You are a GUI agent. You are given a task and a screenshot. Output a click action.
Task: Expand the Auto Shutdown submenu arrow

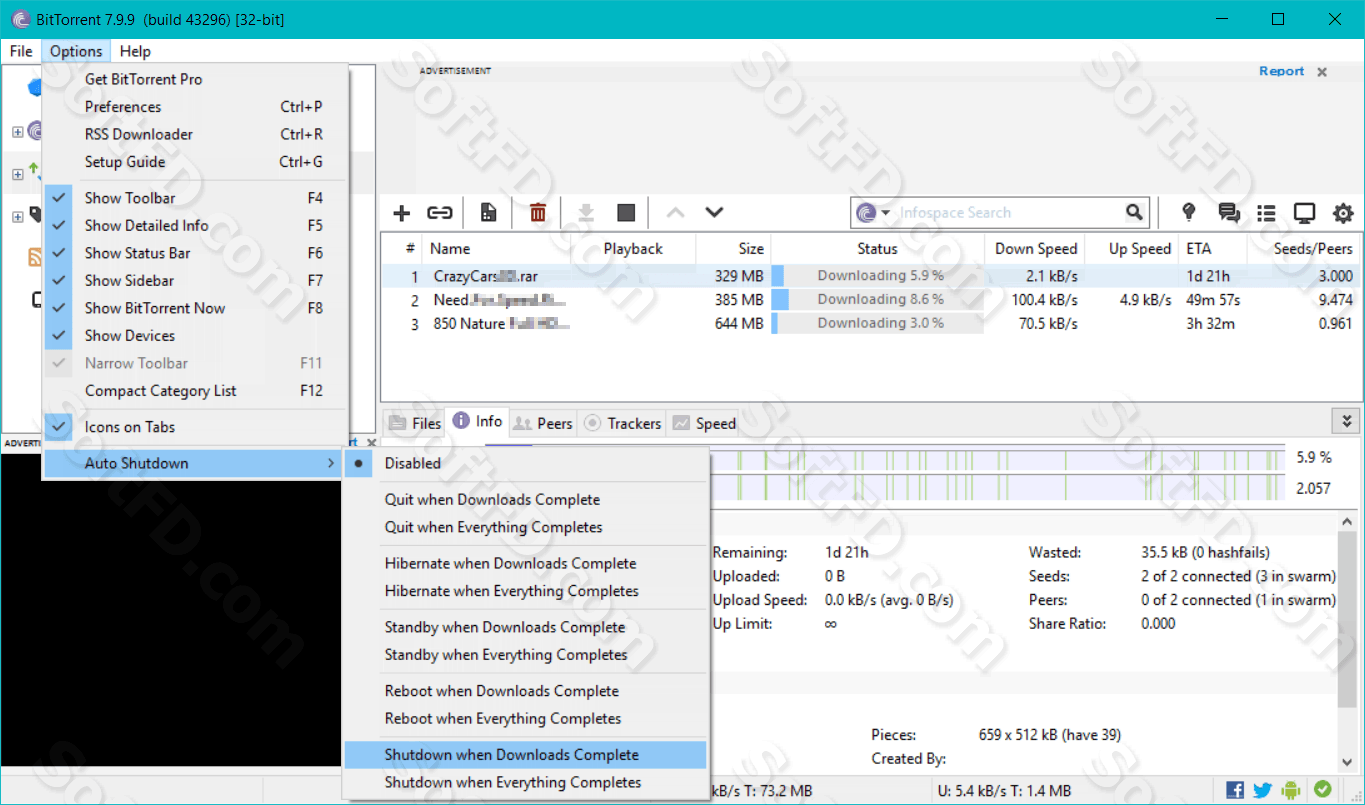click(x=331, y=463)
